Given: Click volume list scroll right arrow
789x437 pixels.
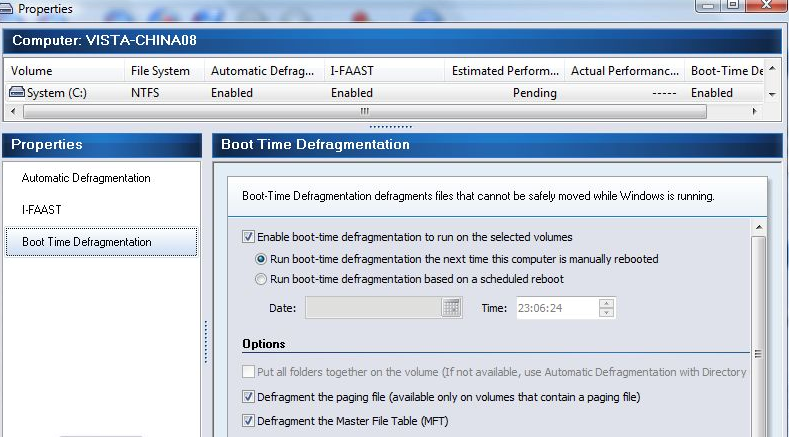Looking at the screenshot, I should (754, 111).
